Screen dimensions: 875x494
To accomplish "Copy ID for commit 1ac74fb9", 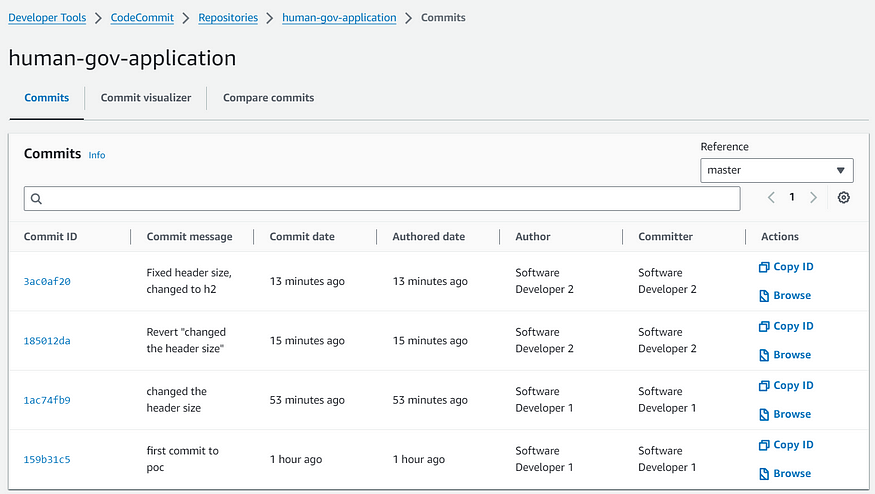I will tap(786, 386).
